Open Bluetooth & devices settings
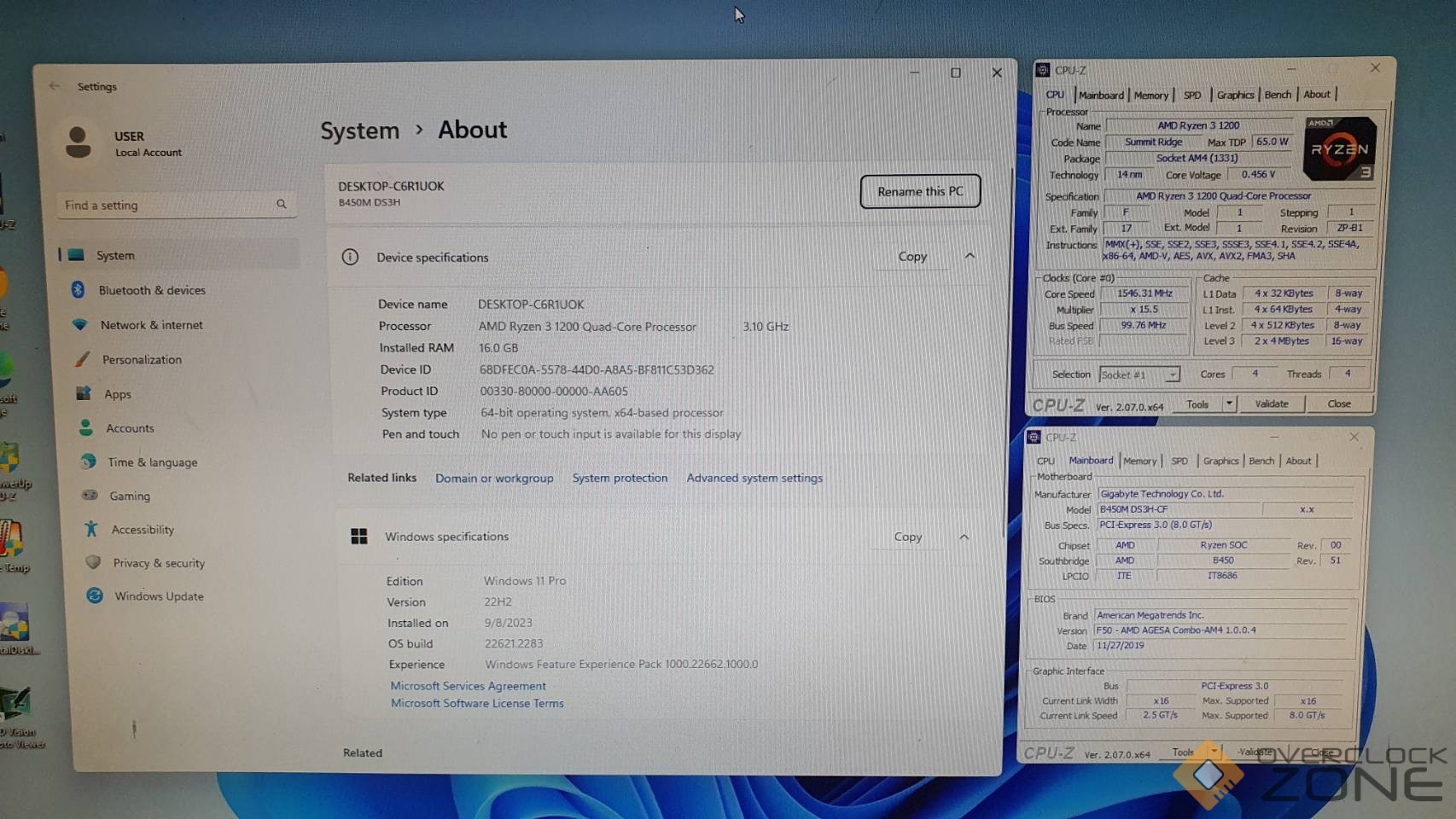This screenshot has height=819, width=1456. (151, 290)
